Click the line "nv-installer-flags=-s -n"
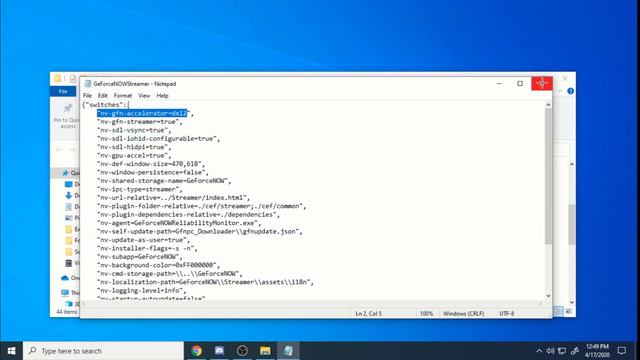Image resolution: width=640 pixels, height=360 pixels. 147,248
